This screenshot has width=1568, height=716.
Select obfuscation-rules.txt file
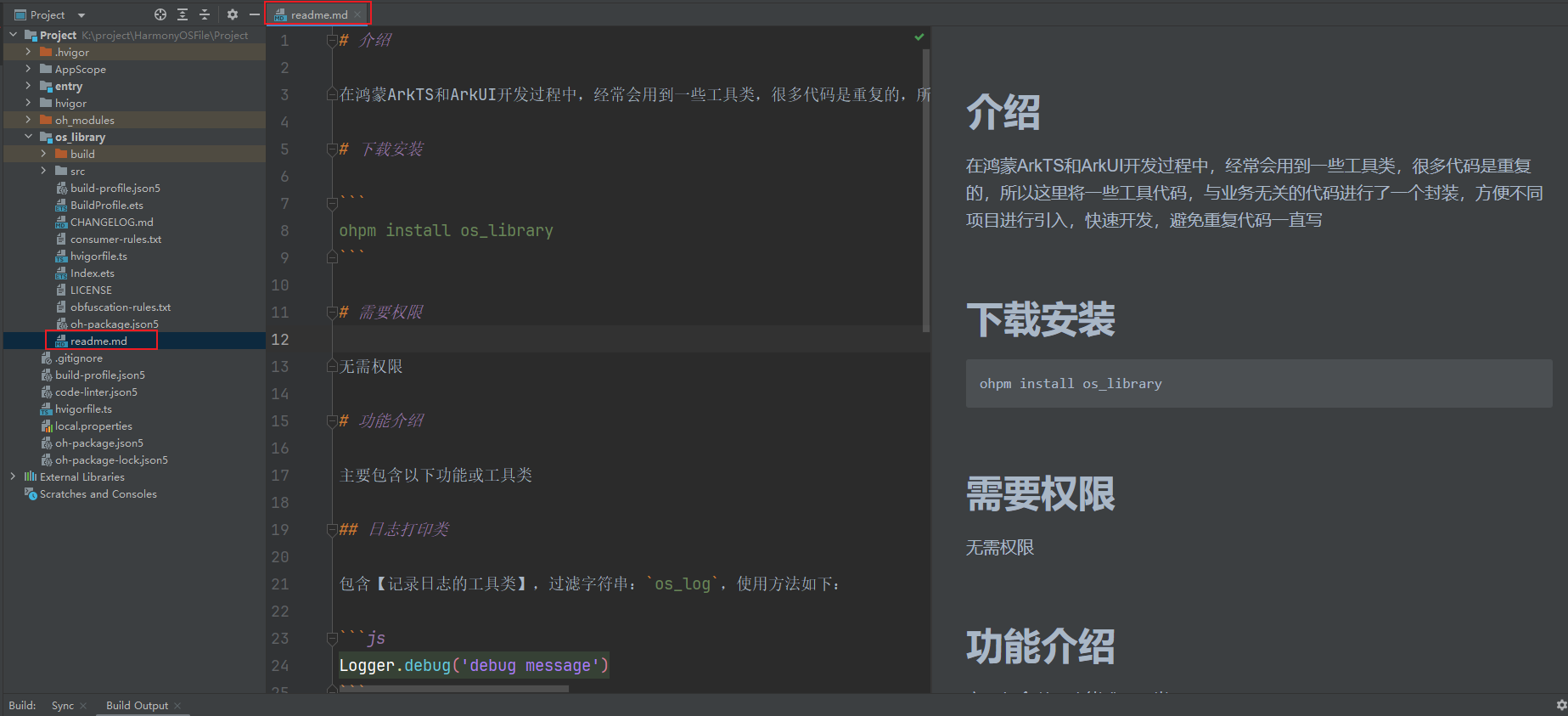[x=121, y=307]
